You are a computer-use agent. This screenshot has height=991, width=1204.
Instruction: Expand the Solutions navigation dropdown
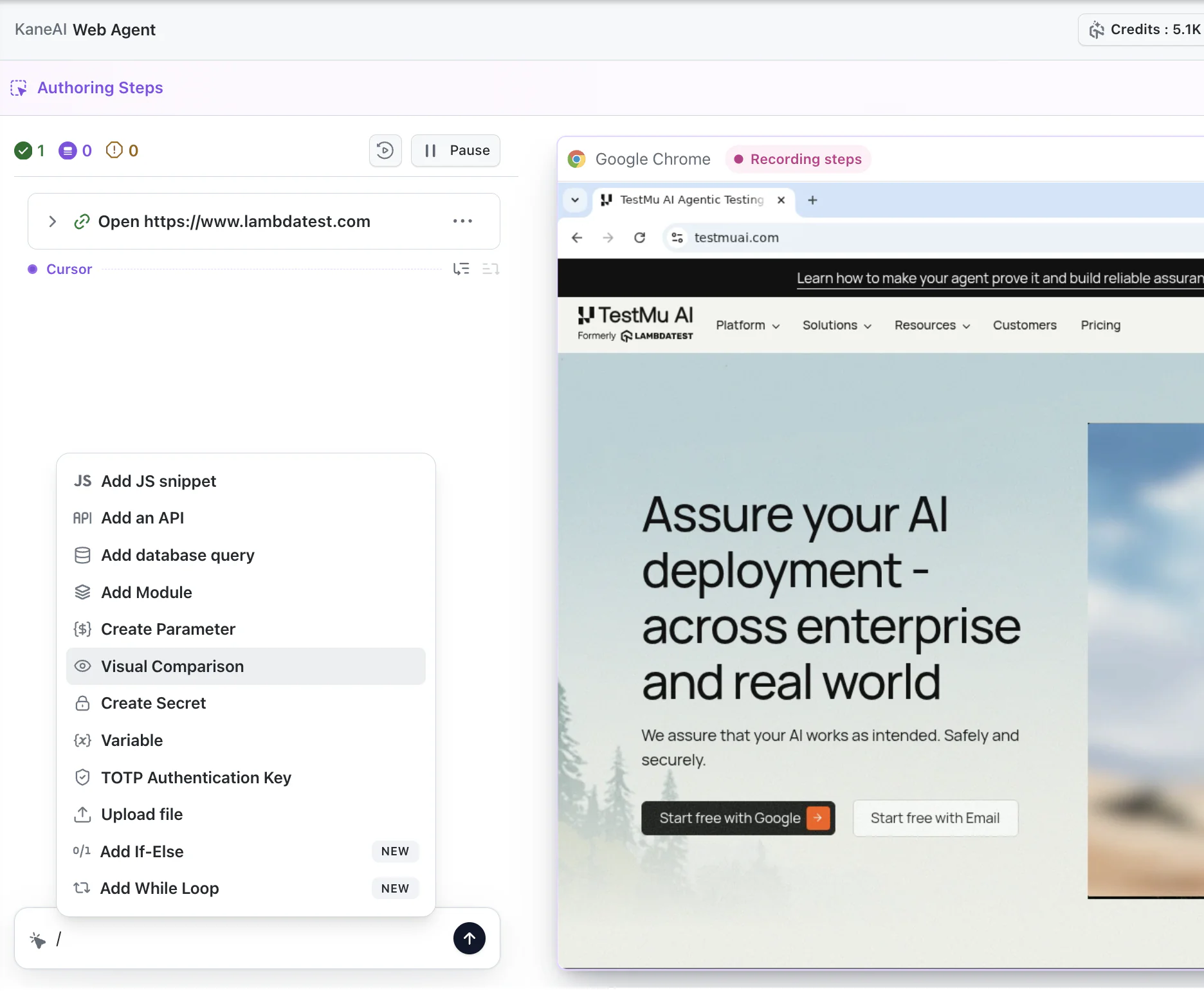pos(837,325)
